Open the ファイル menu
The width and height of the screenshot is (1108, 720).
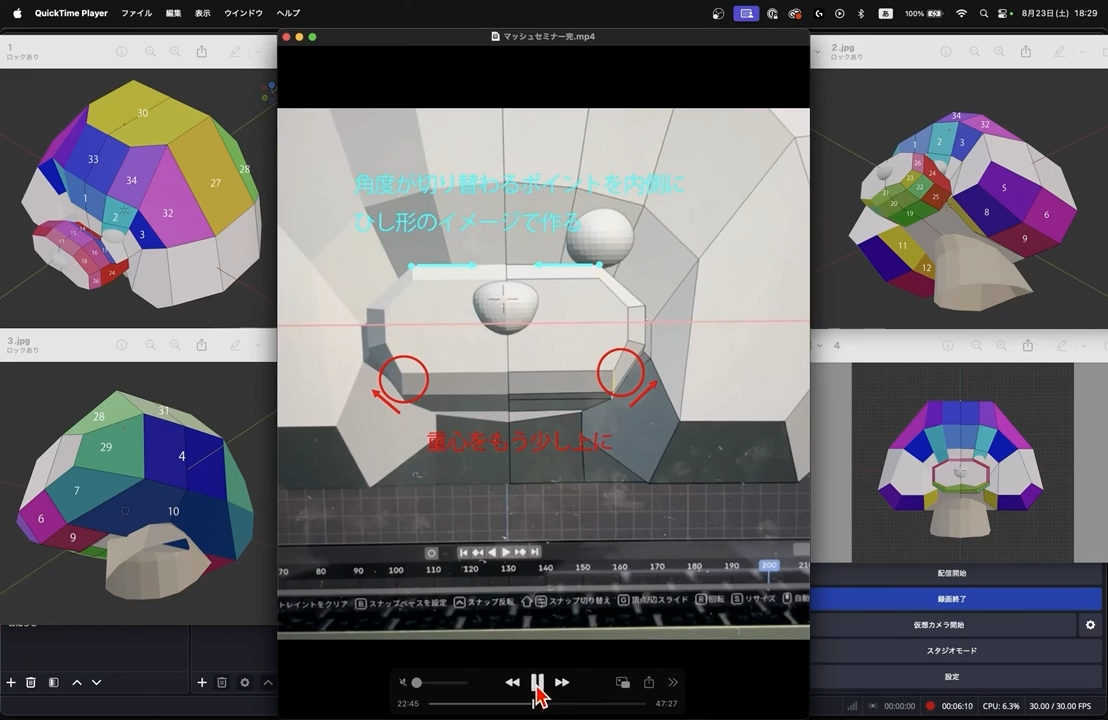(x=136, y=14)
